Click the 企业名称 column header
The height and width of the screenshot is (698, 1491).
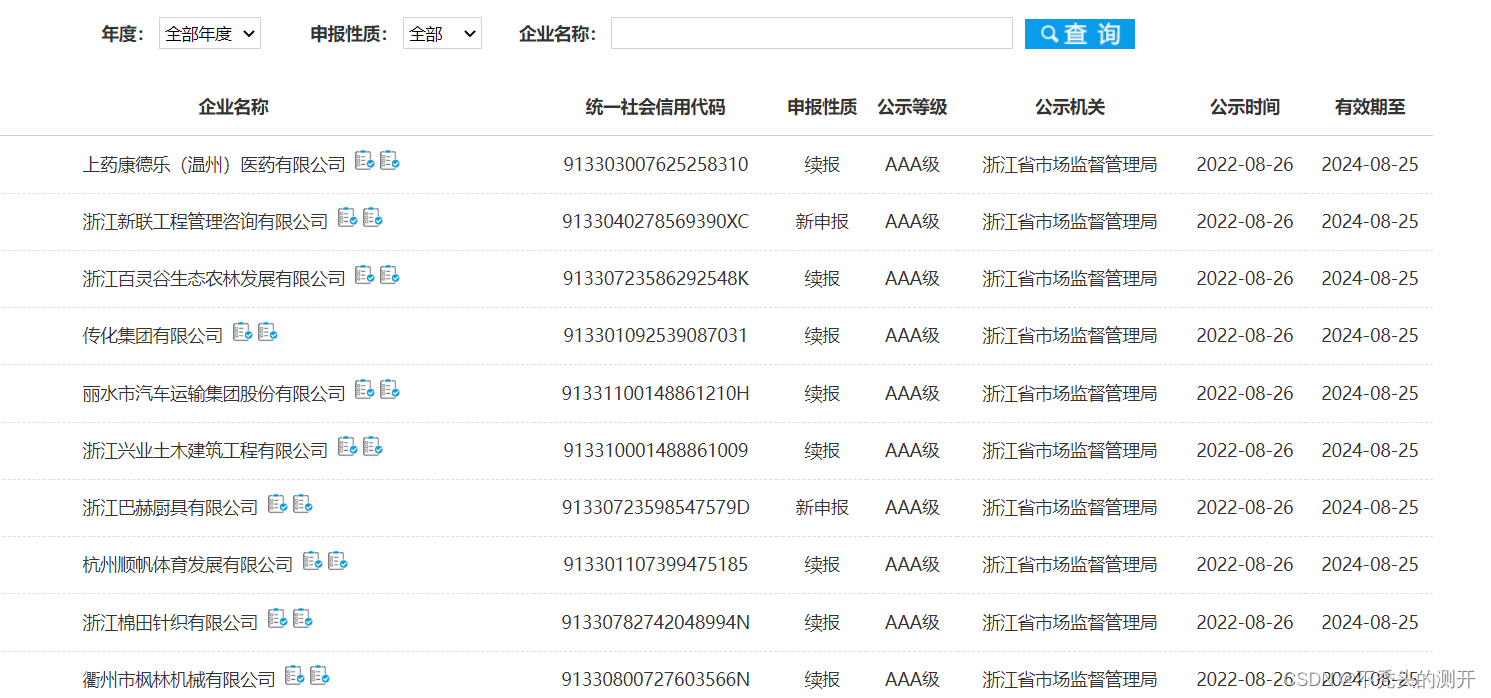(233, 107)
